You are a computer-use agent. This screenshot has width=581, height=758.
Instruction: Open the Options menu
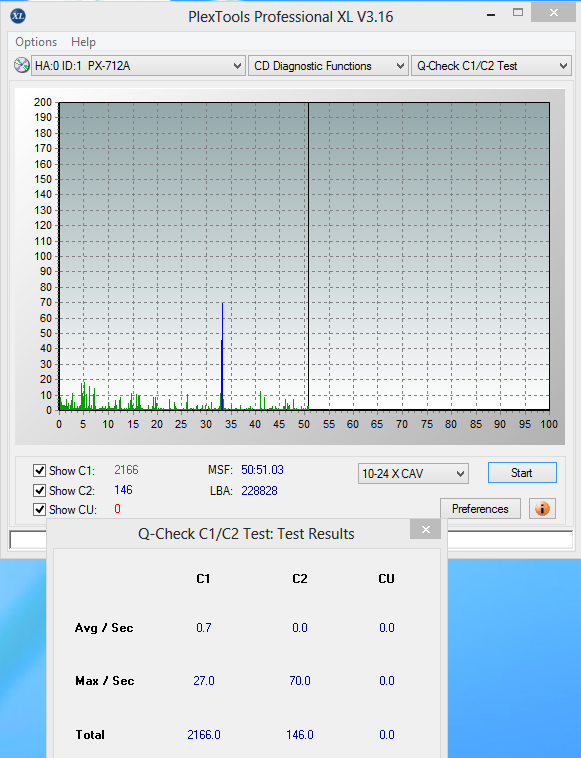pos(36,42)
